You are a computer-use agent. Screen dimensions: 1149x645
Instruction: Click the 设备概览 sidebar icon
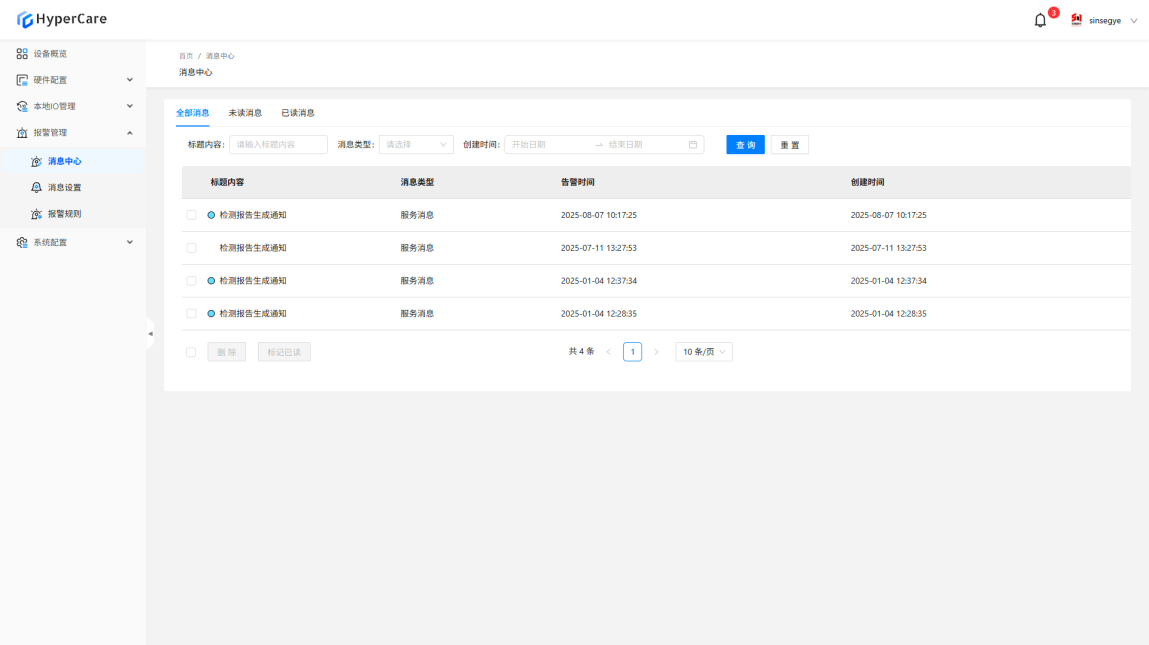tap(22, 54)
